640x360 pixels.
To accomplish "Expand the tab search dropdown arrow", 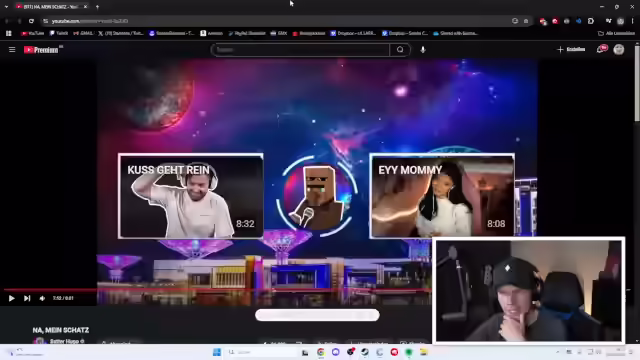I will tap(6, 7).
